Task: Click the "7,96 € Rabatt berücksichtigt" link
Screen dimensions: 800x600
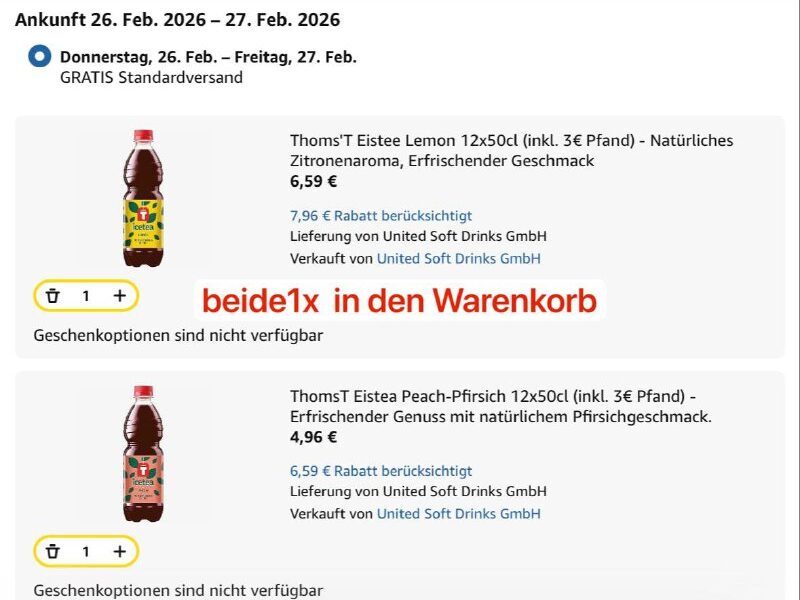Action: (381, 215)
